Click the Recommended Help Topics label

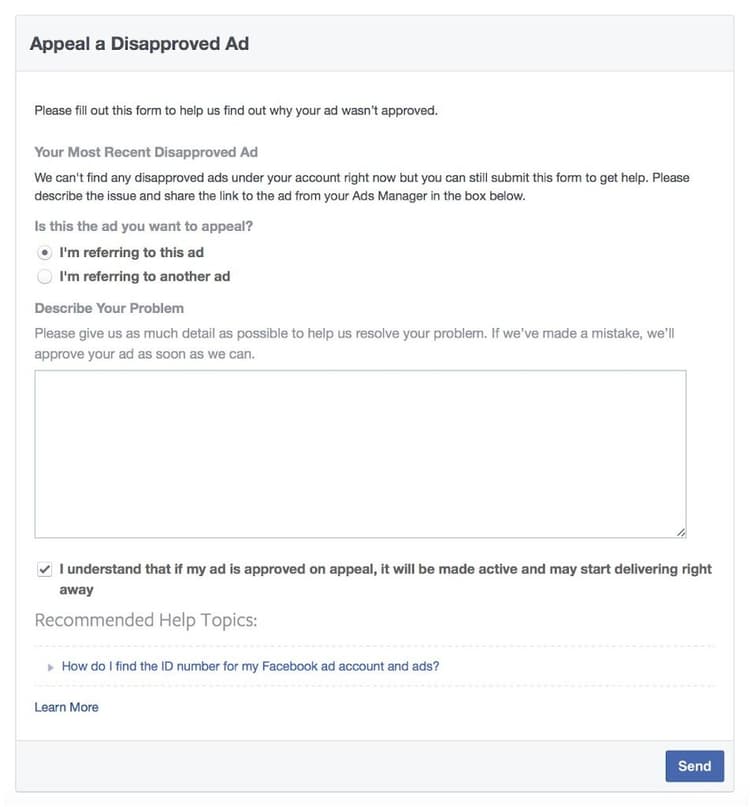(139, 620)
